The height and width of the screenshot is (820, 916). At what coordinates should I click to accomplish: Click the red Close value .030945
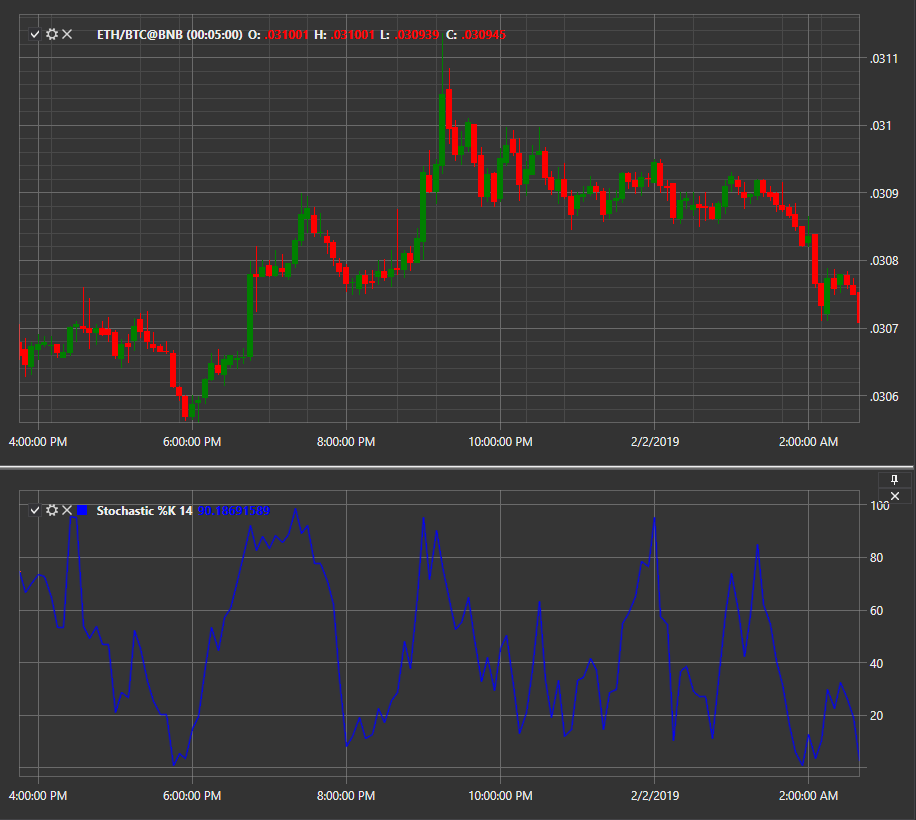point(484,34)
